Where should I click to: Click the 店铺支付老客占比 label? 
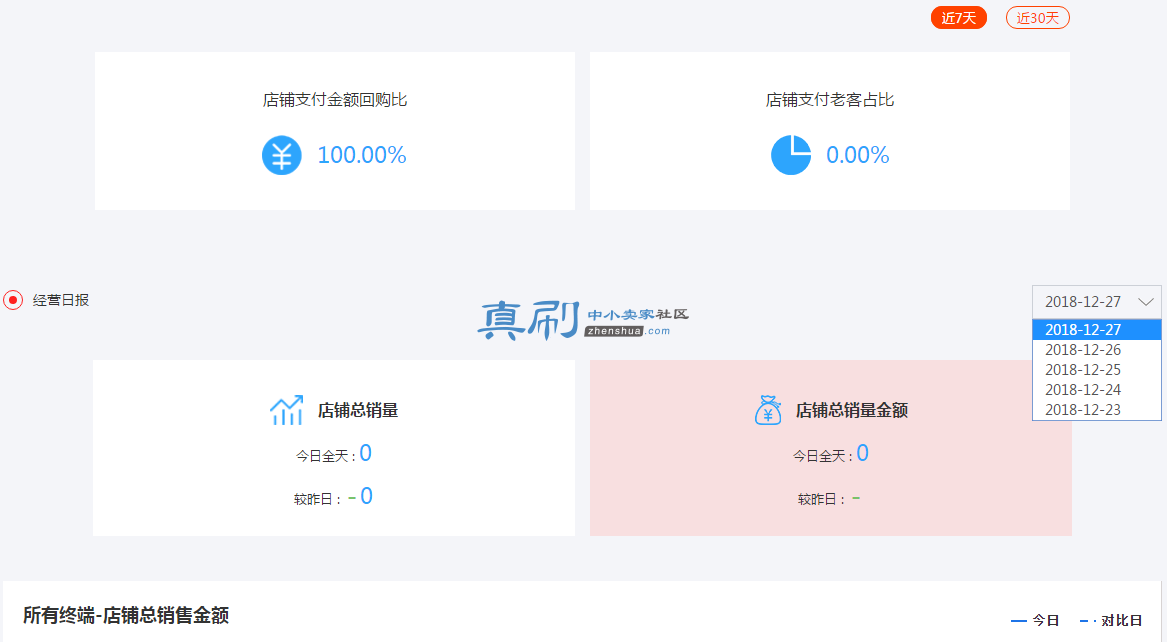[830, 100]
